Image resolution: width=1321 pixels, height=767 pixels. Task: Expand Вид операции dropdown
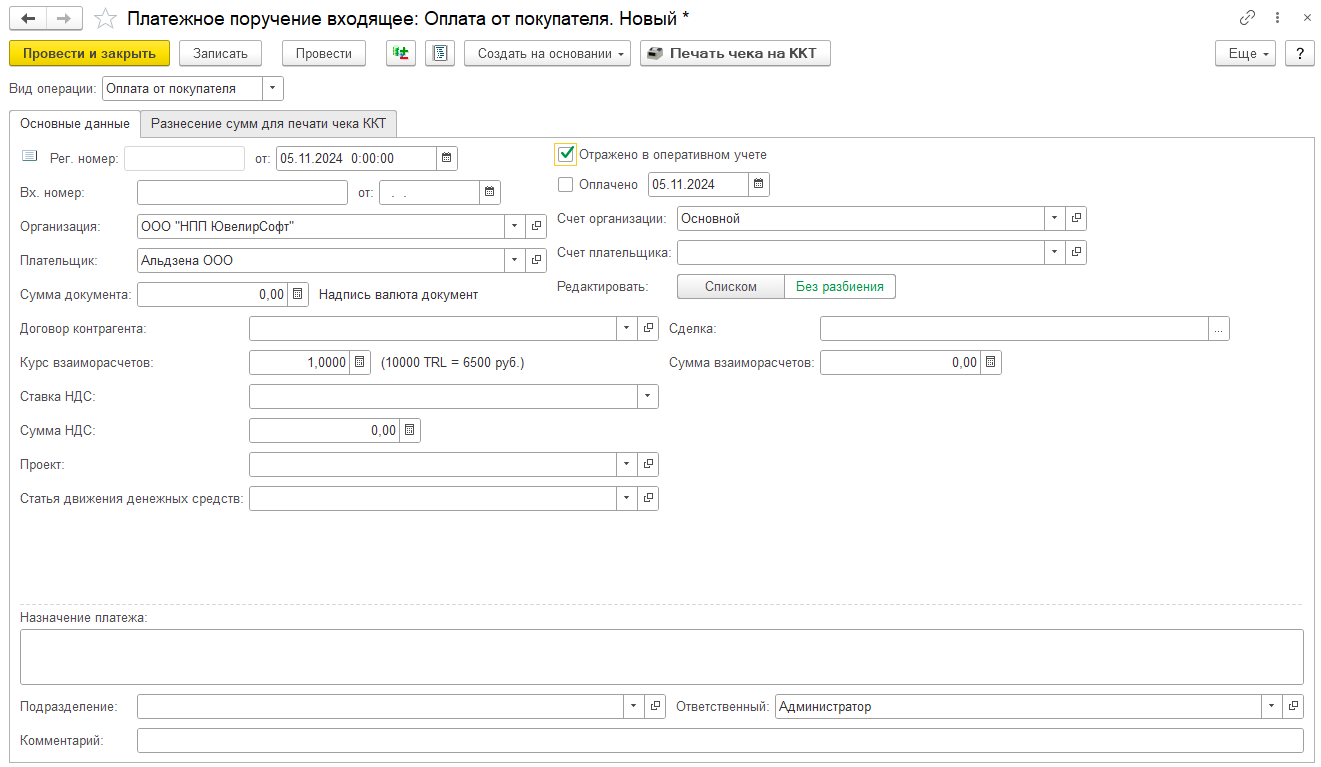273,88
